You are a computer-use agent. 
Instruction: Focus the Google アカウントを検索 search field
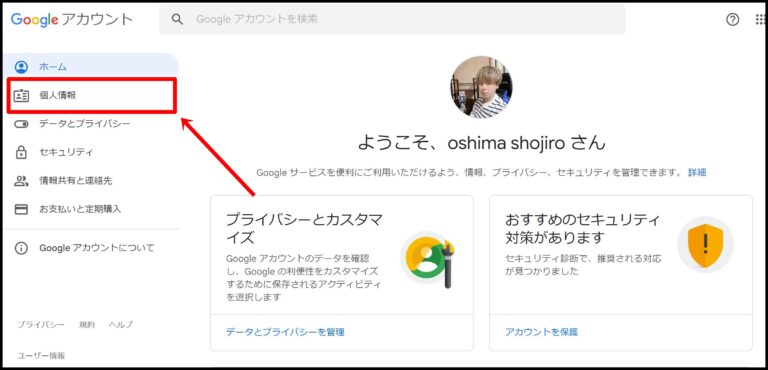tap(392, 19)
